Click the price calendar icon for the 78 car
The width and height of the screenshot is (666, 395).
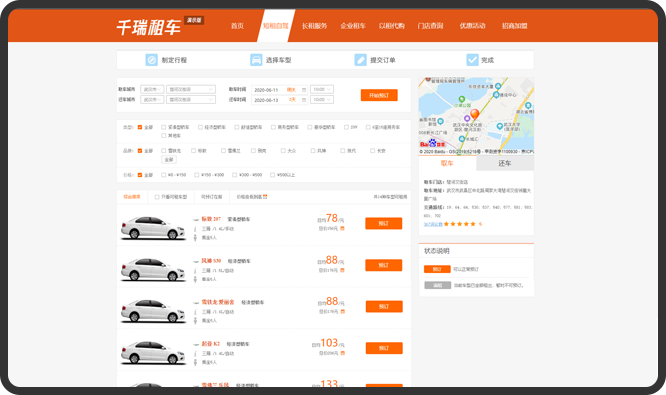tap(342, 229)
